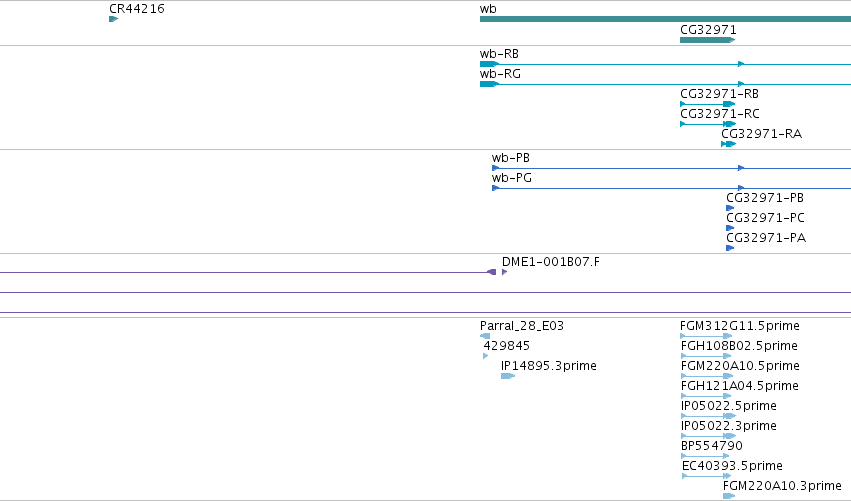
Task: Click the CG32971-PA protein glyph
Action: 730,248
